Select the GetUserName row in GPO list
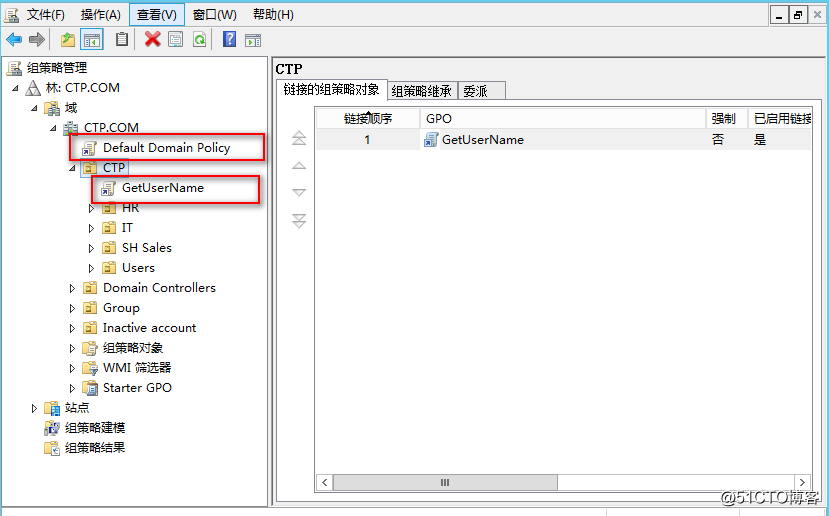Image resolution: width=829 pixels, height=516 pixels. [x=564, y=140]
